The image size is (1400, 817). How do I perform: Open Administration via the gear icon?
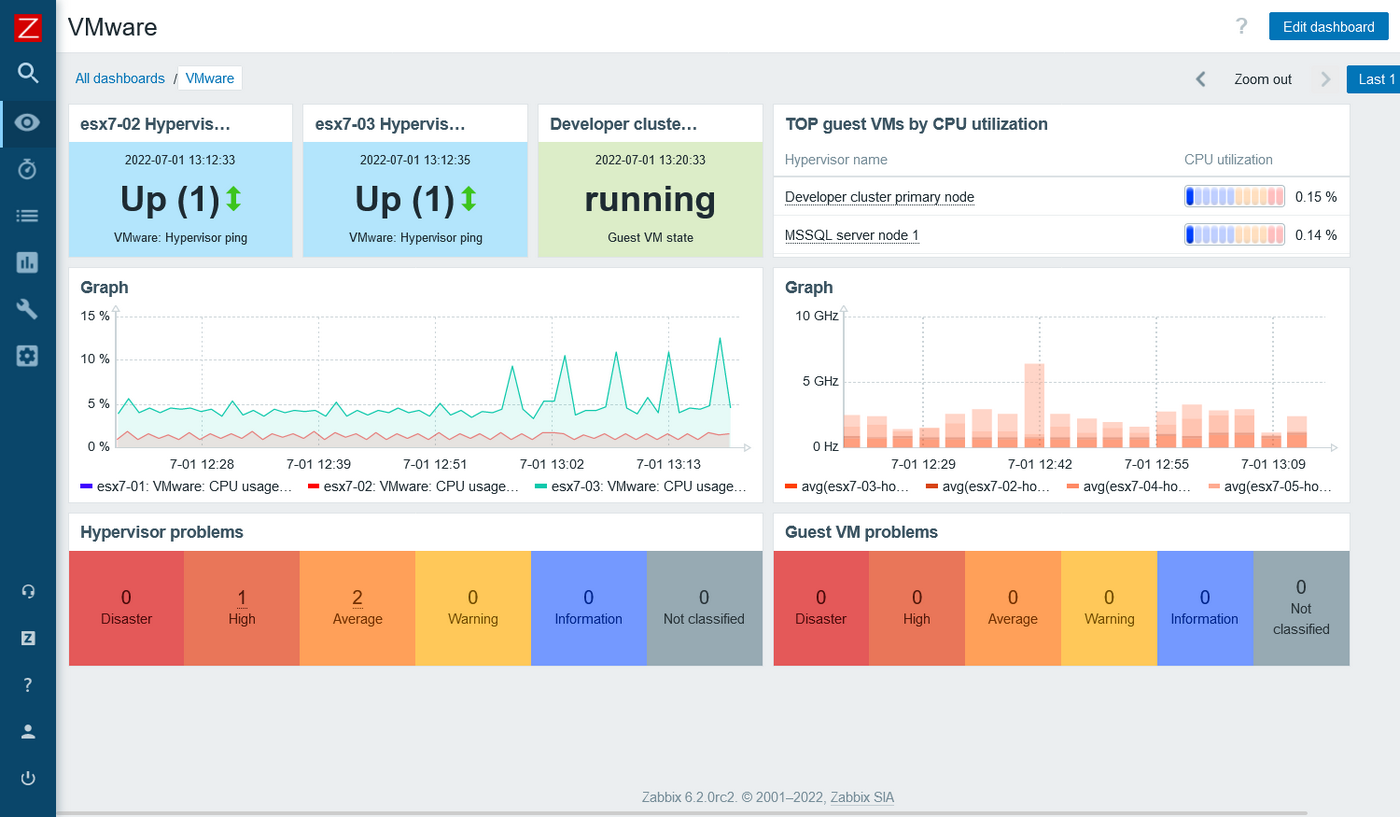[x=27, y=355]
